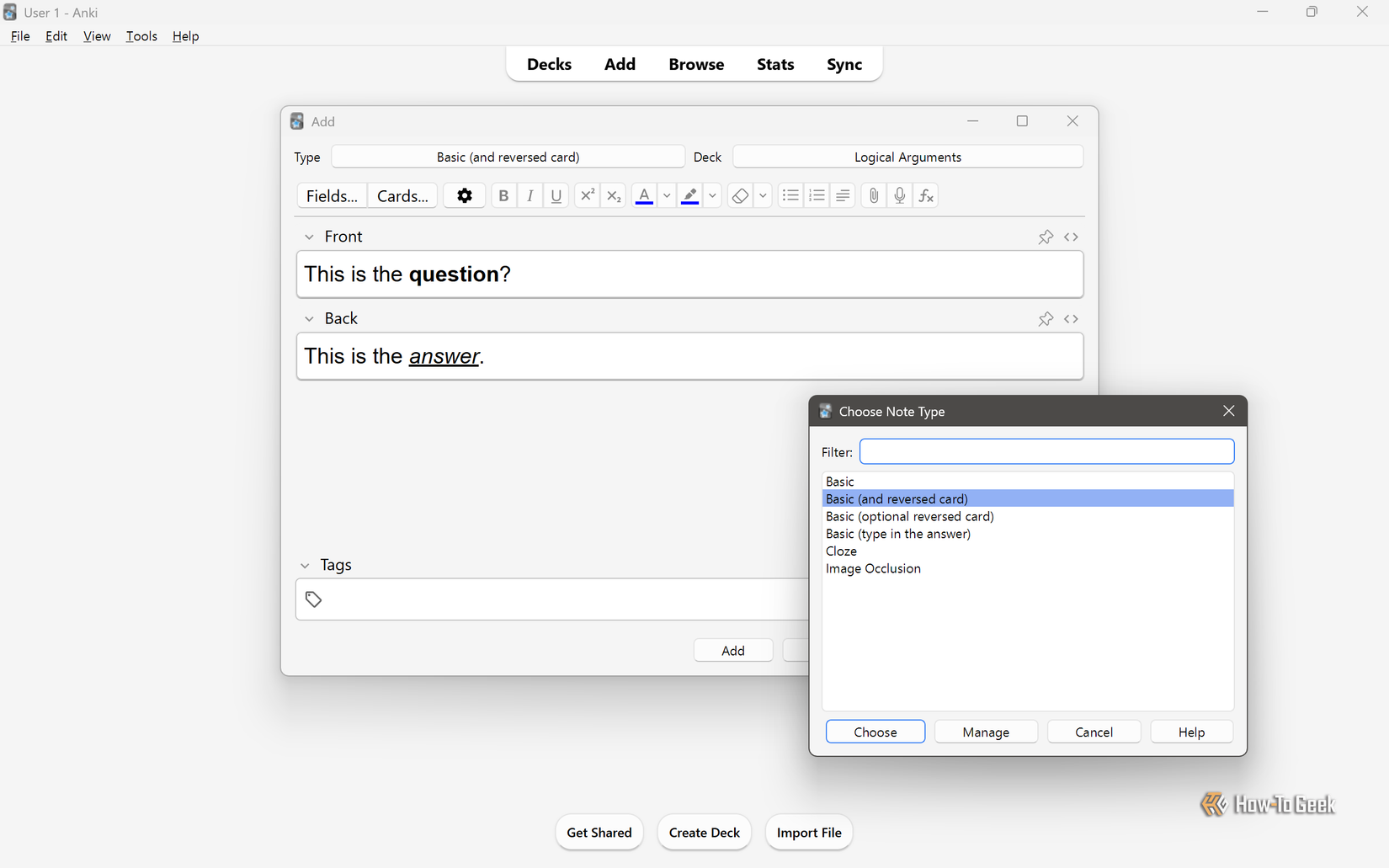Record audio with the microphone icon
Screen dimensions: 1389x868
coord(900,195)
